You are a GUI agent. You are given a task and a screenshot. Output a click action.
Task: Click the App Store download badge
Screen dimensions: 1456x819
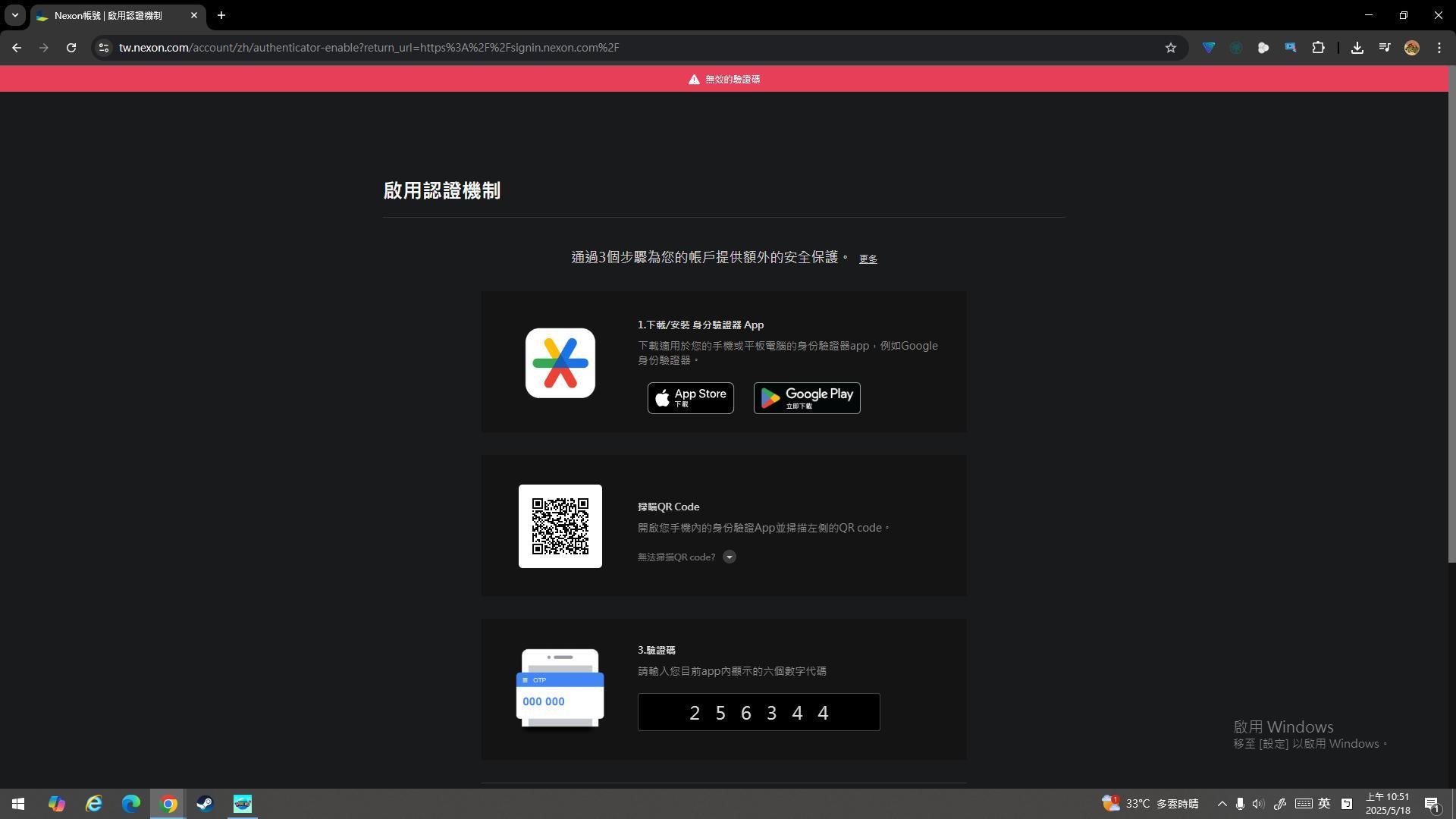[x=690, y=397]
